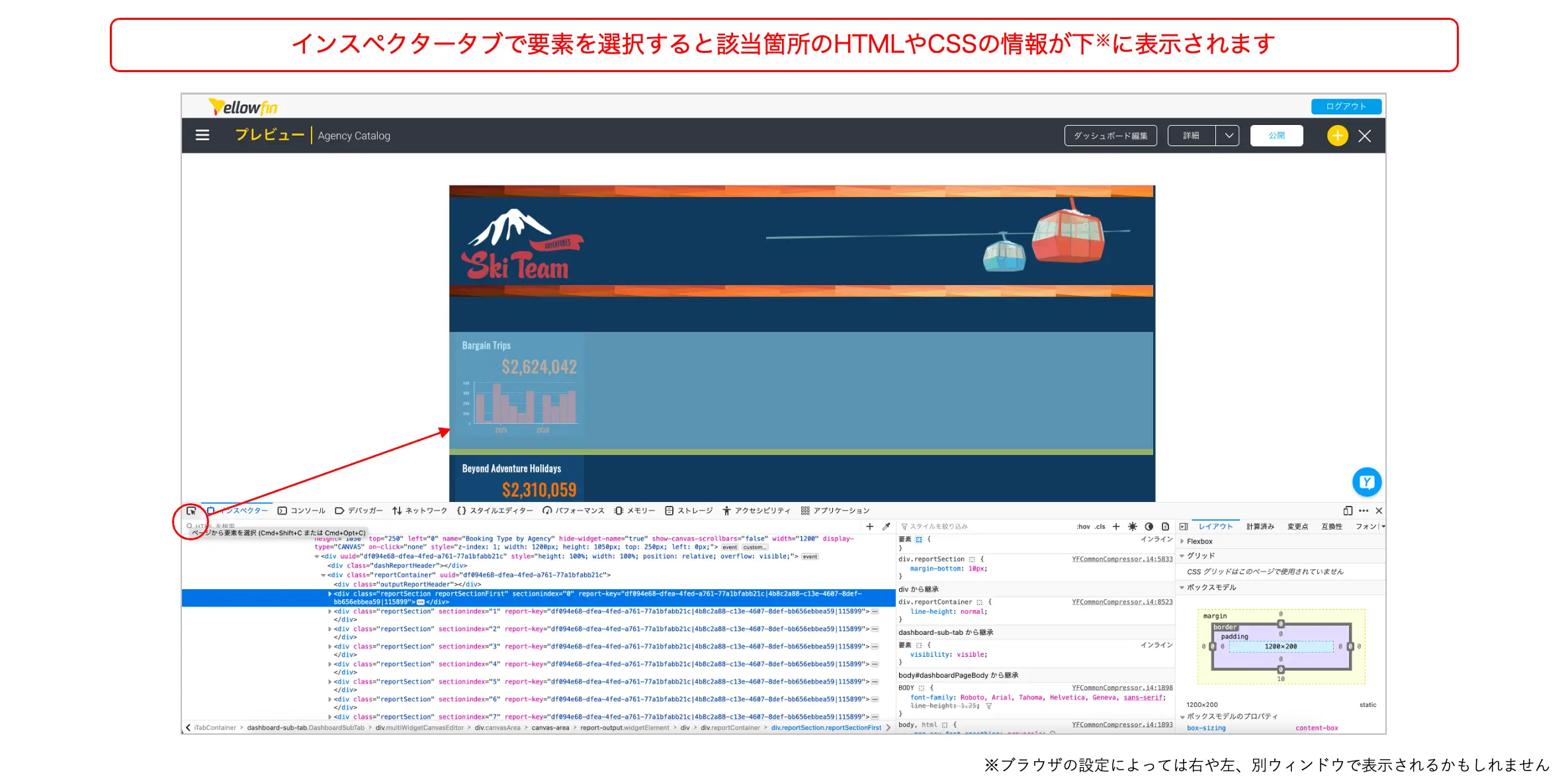
Task: Click the eyedropper color picker icon
Action: (x=887, y=526)
